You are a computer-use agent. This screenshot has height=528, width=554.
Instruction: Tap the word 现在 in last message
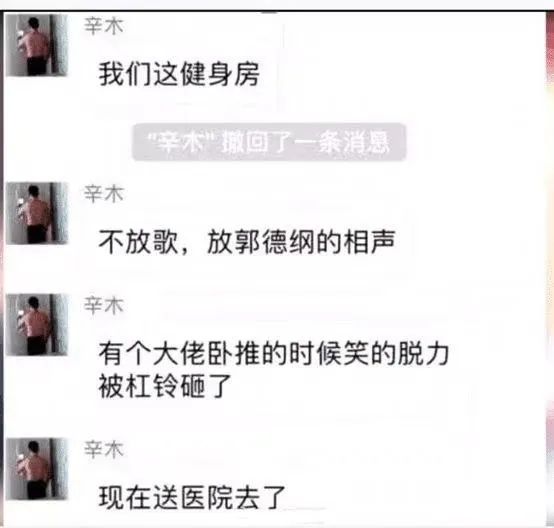(x=125, y=497)
